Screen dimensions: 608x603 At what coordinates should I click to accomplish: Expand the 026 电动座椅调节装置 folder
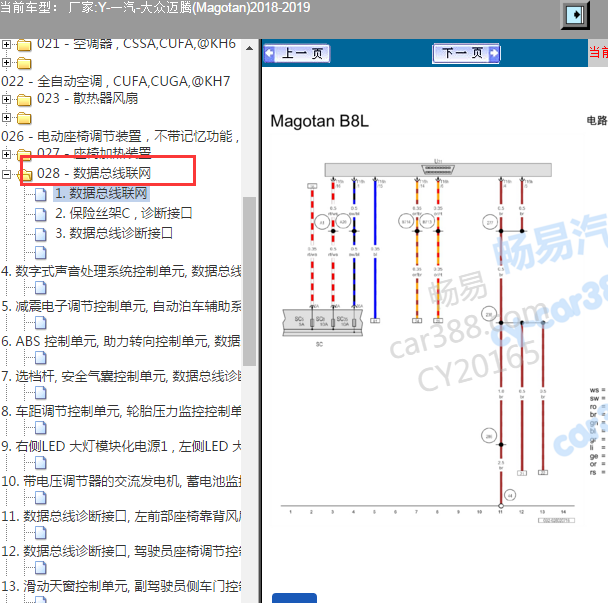click(x=6, y=117)
